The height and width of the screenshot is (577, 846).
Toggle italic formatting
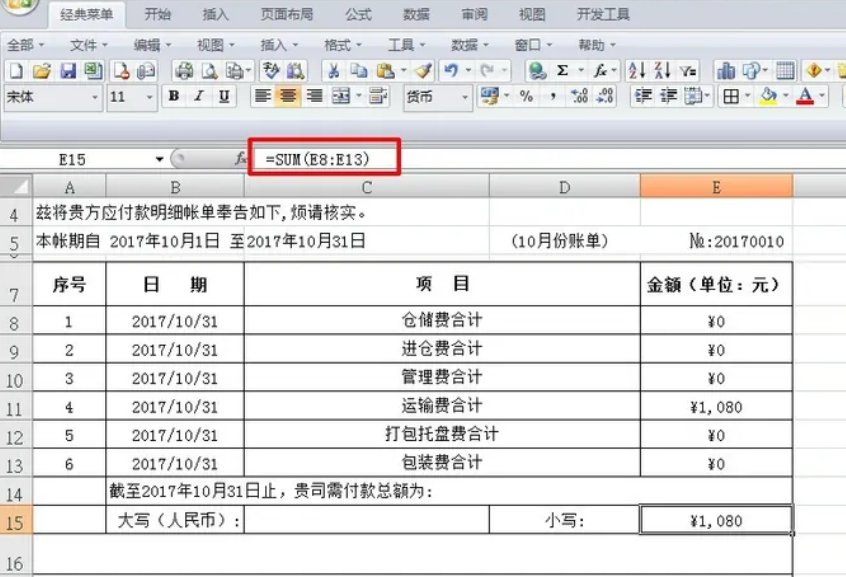[199, 97]
